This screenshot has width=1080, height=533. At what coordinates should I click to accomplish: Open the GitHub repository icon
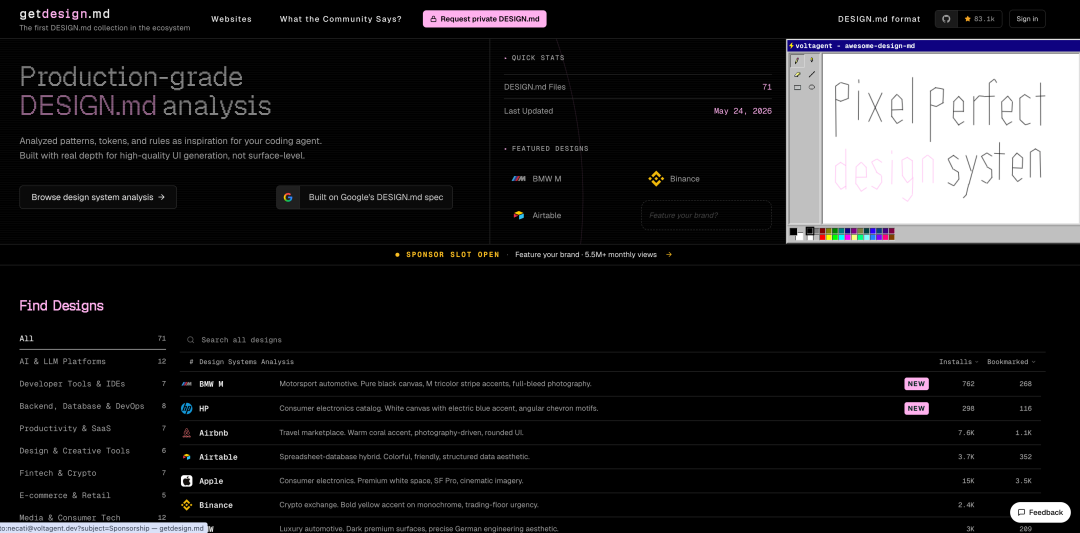(x=946, y=19)
